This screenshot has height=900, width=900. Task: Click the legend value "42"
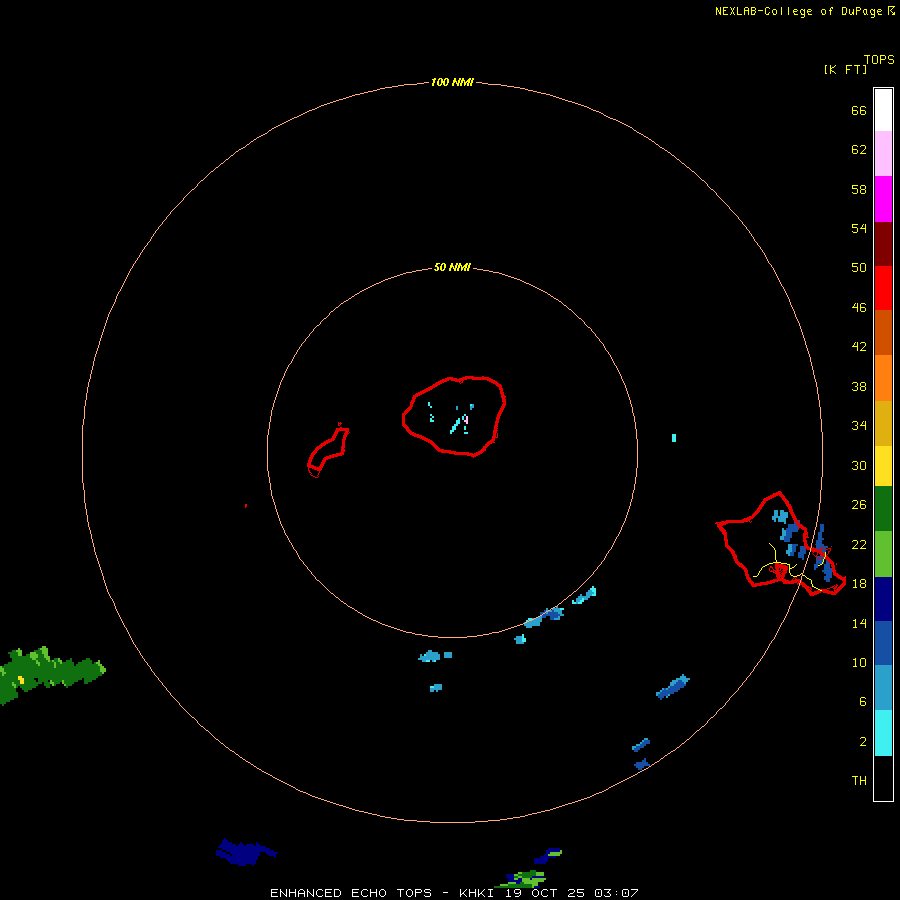tap(859, 346)
